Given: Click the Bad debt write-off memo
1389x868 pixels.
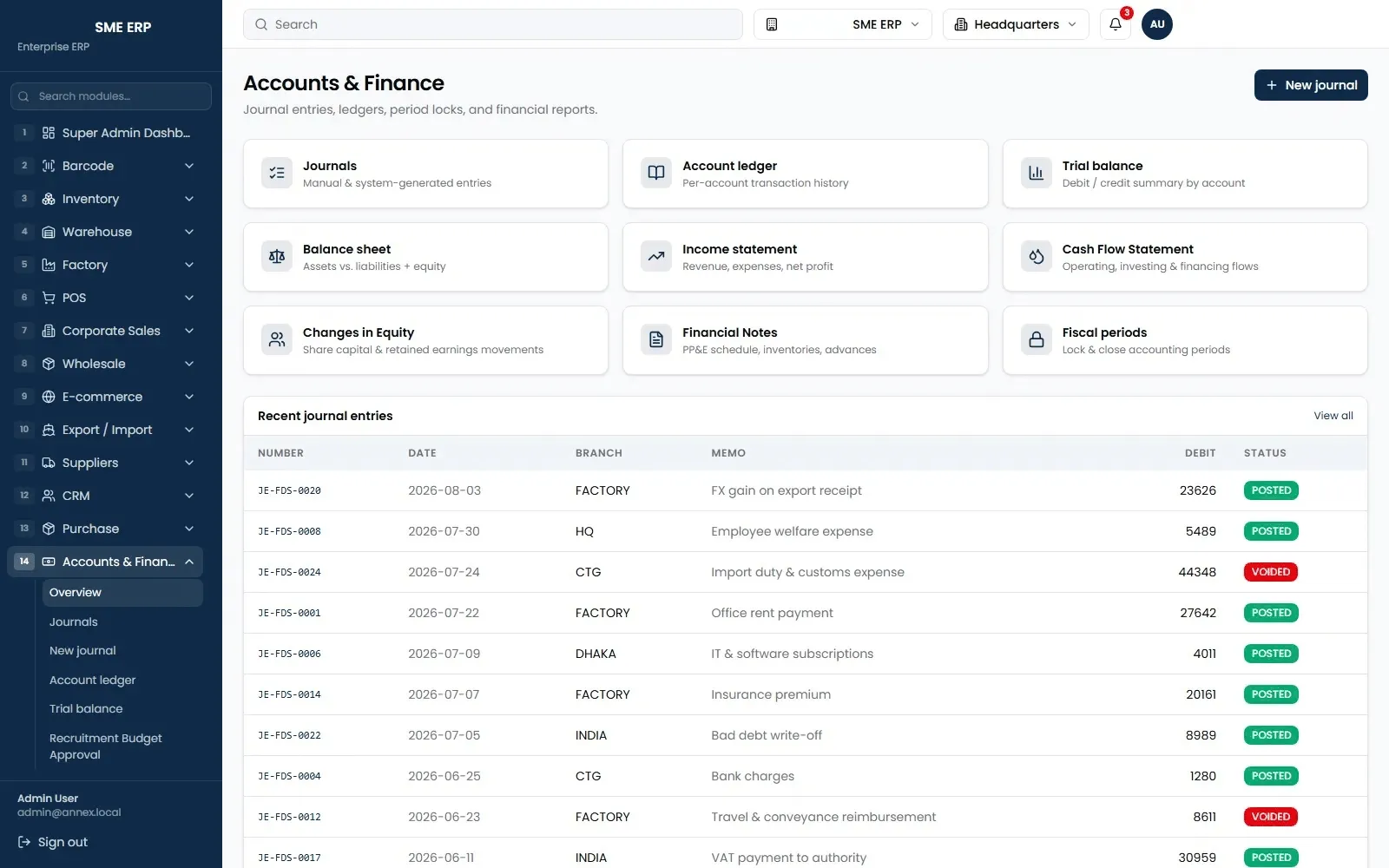Looking at the screenshot, I should click(767, 735).
